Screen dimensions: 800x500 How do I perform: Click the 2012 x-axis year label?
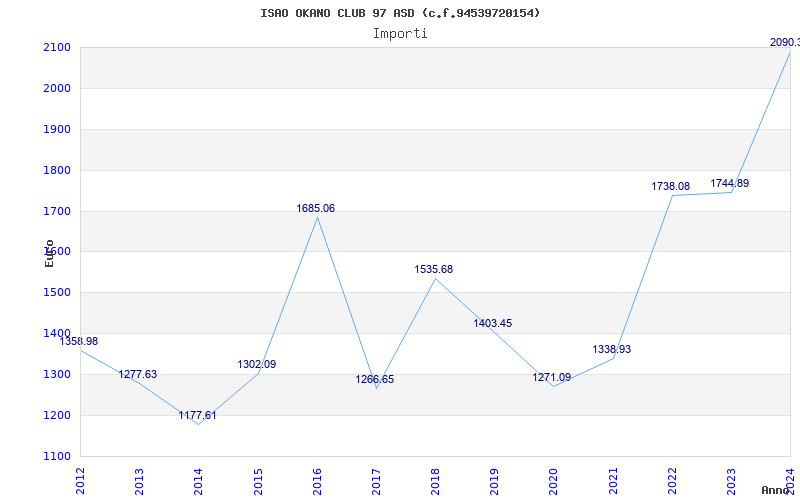tap(80, 481)
